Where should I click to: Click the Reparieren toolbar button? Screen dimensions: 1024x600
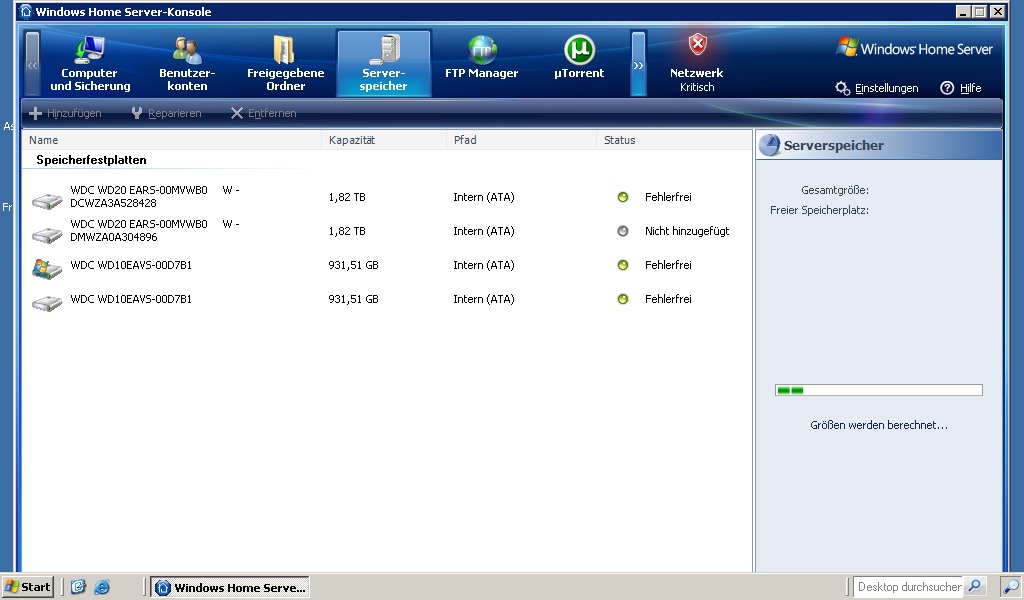[166, 114]
